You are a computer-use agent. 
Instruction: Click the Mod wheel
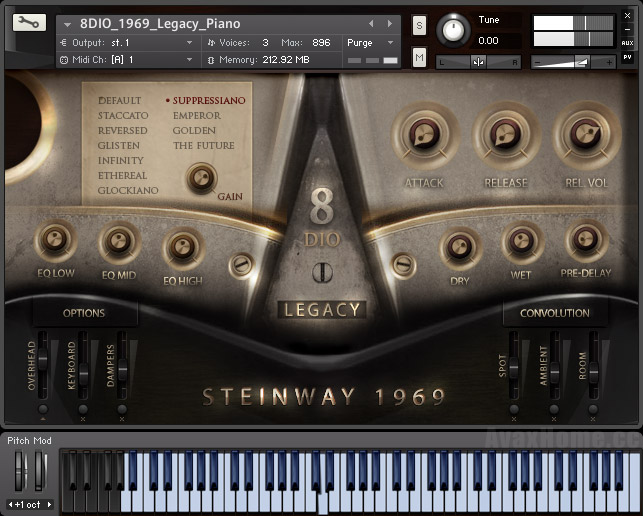39,470
